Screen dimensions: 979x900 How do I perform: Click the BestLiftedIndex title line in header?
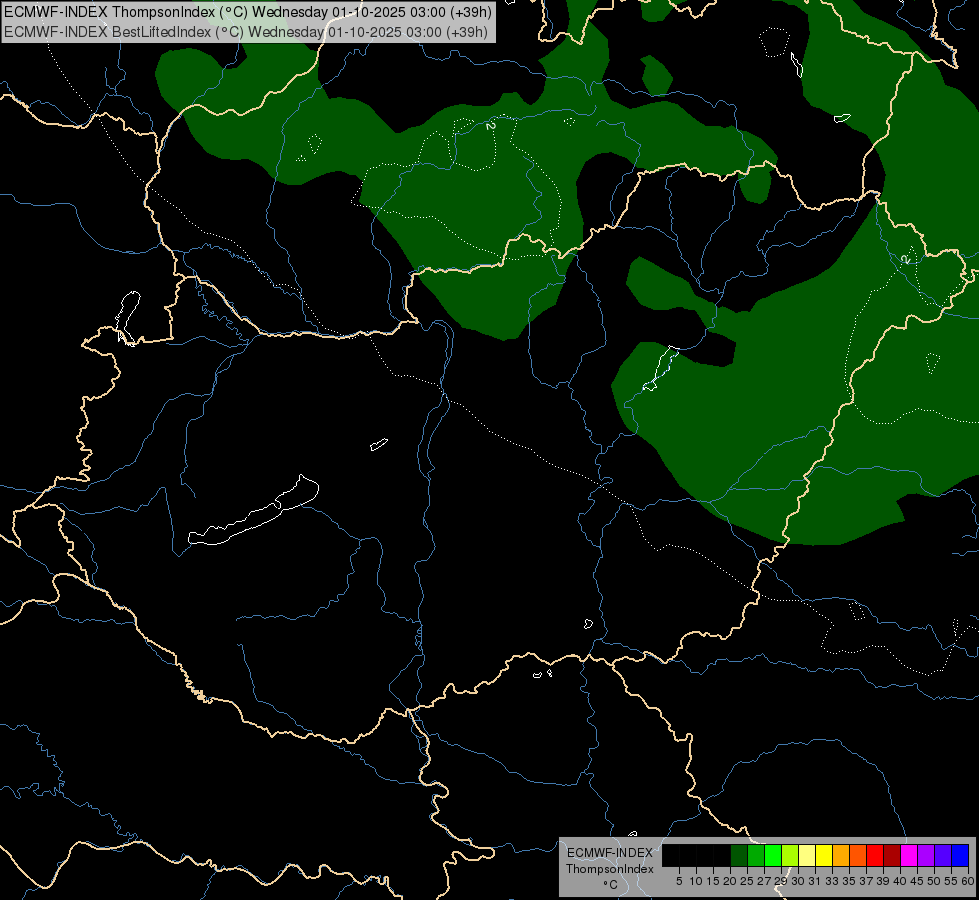pos(246,32)
